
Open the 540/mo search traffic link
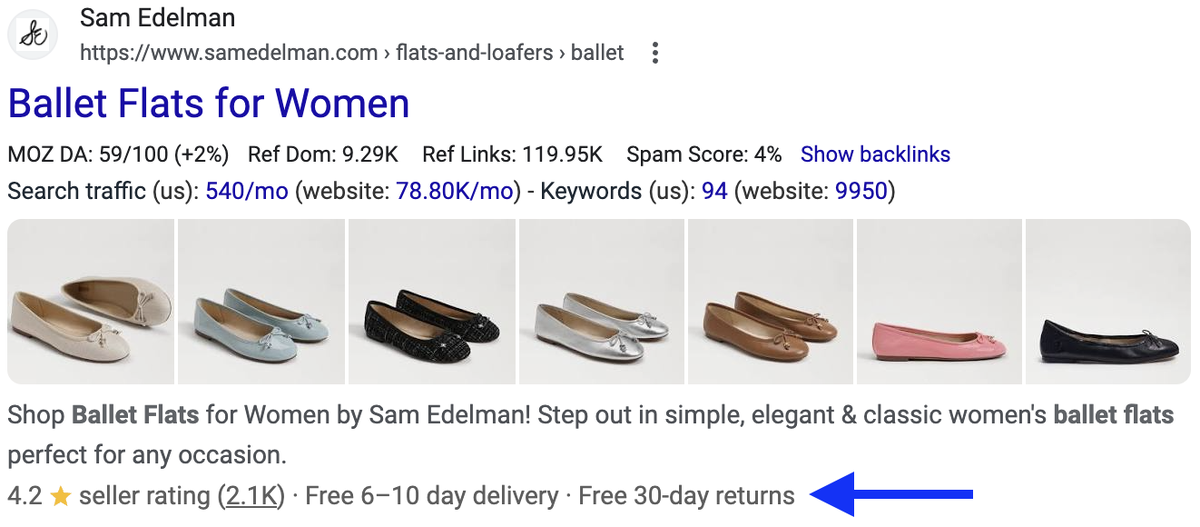coord(247,190)
